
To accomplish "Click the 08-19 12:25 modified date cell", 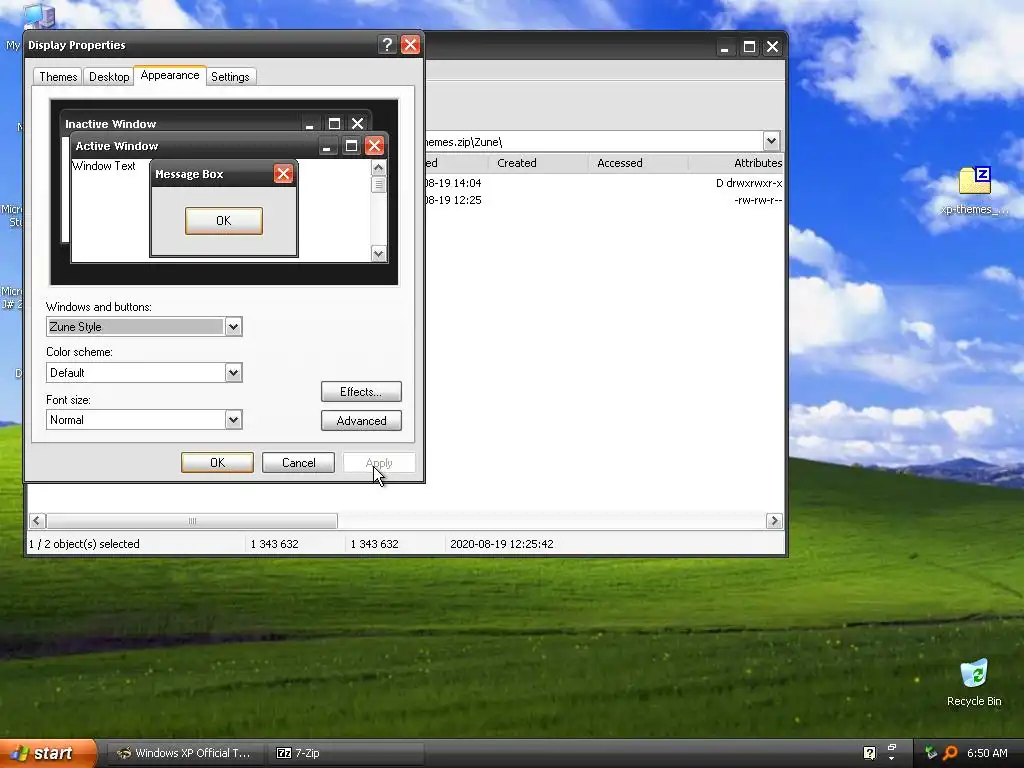I will [x=453, y=200].
